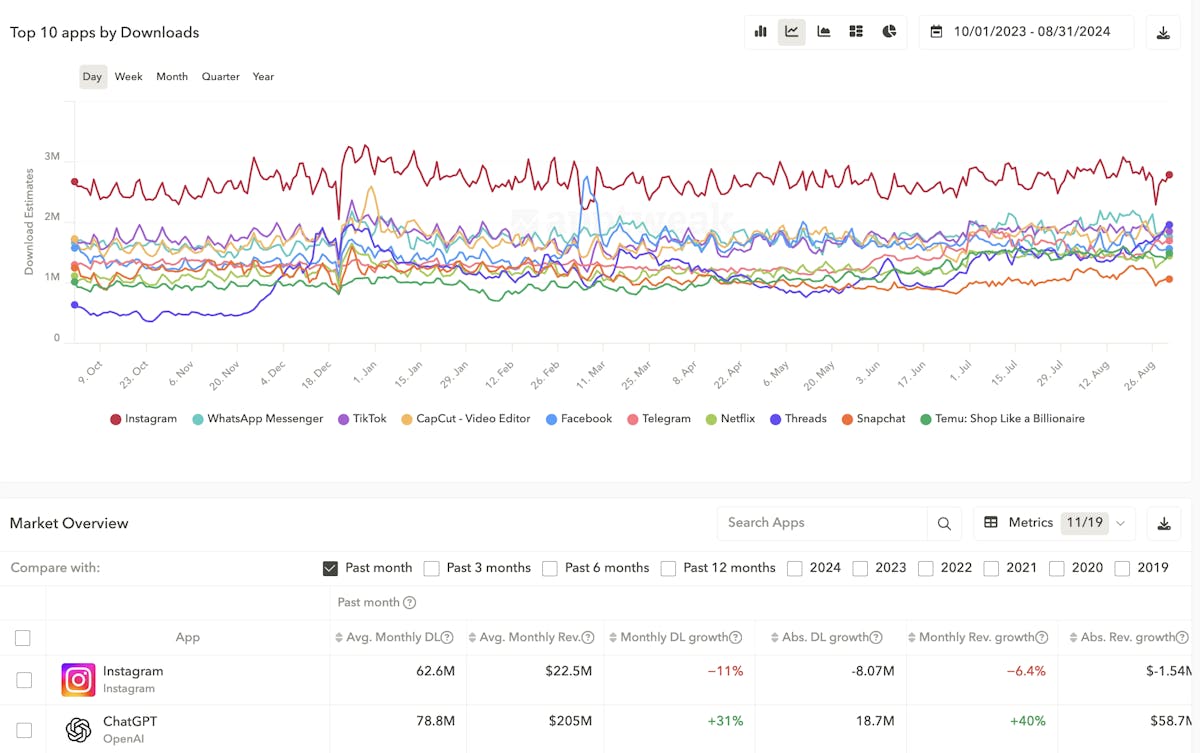Uncheck the Past month compare checkbox
Viewport: 1200px width, 753px height.
[x=330, y=568]
